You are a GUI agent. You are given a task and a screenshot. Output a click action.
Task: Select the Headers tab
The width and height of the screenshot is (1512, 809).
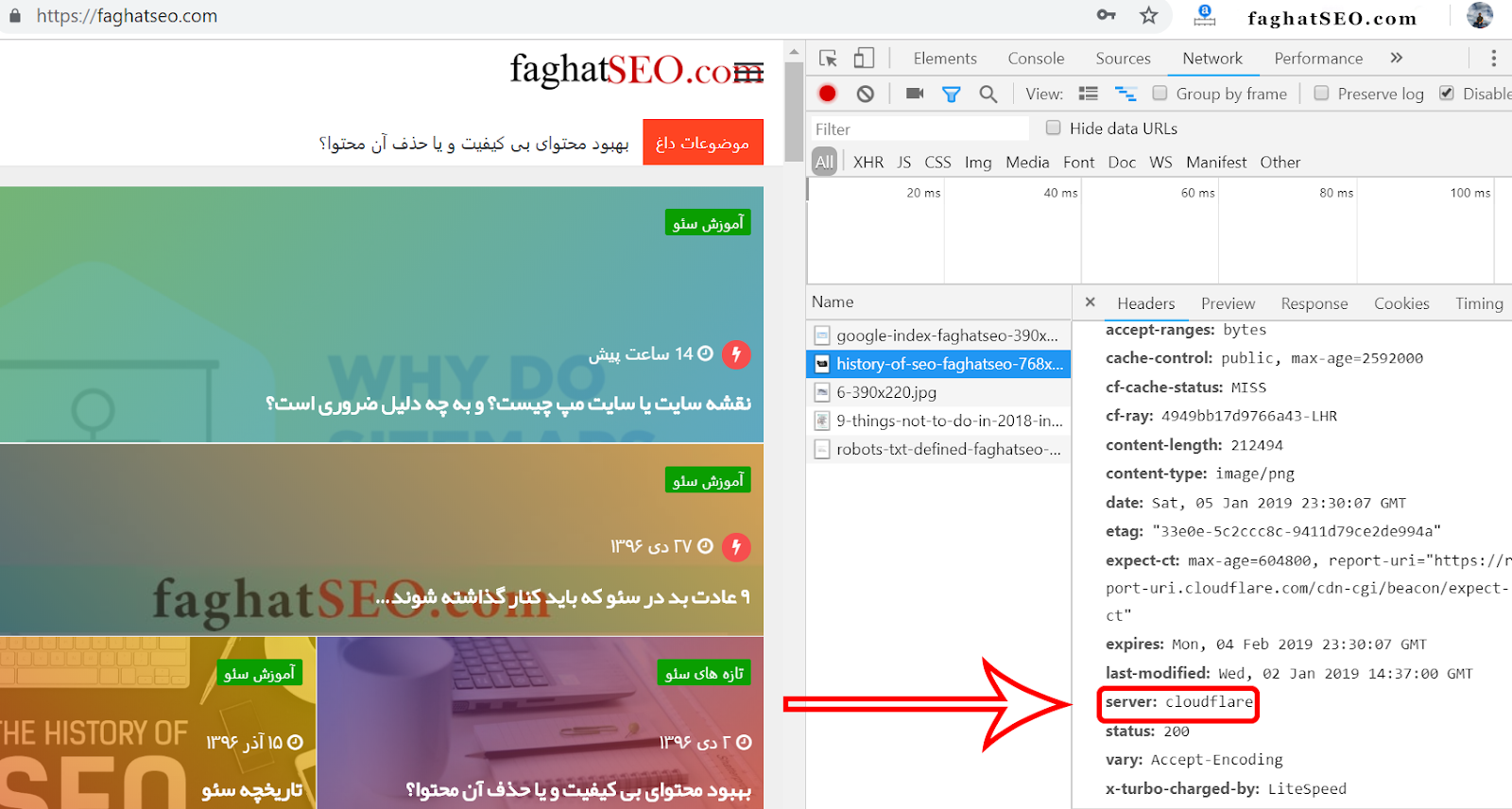coord(1145,303)
